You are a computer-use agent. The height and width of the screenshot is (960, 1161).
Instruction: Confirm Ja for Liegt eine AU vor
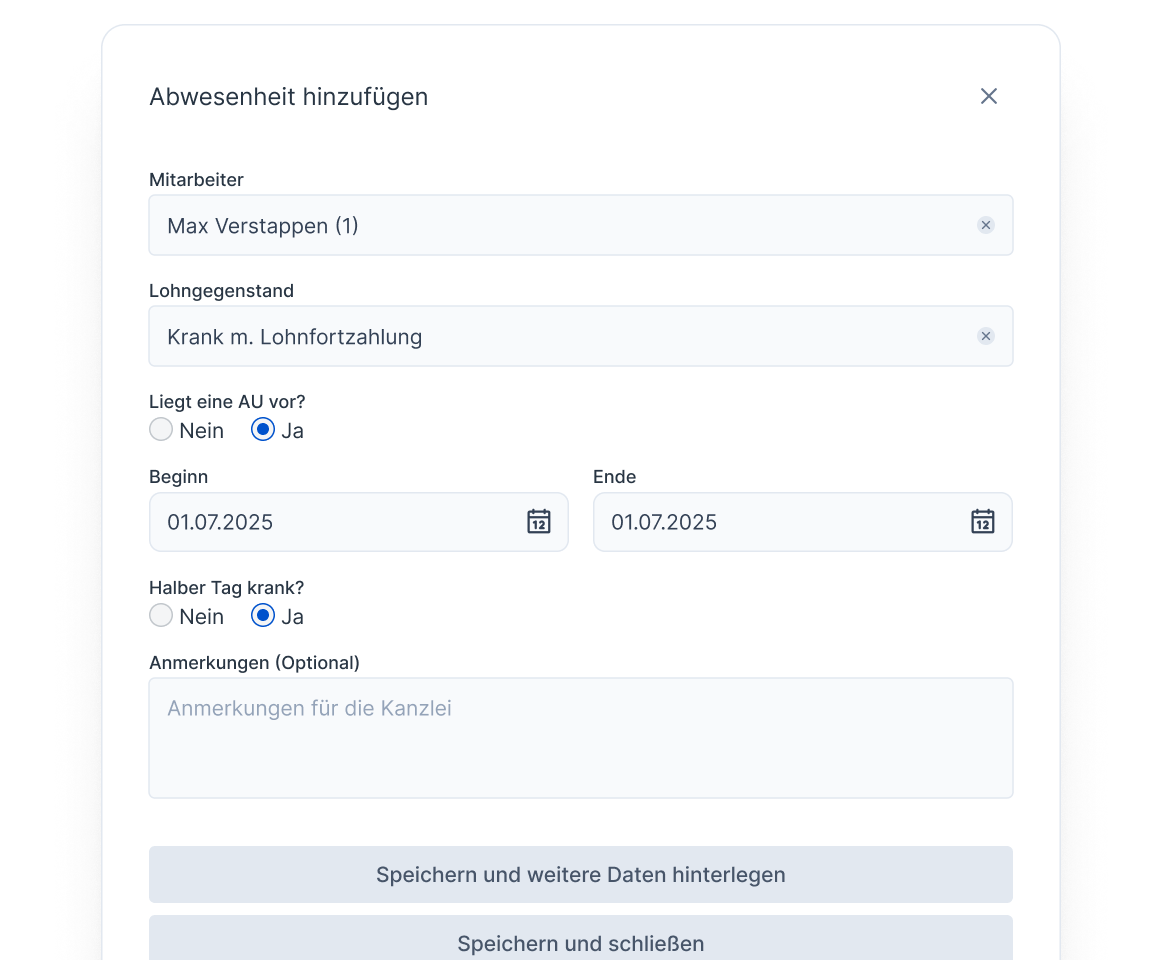coord(262,429)
